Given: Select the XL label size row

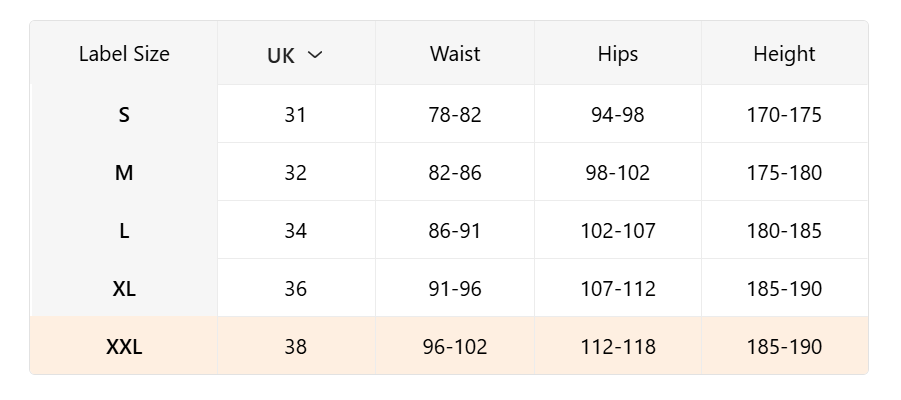Looking at the screenshot, I should point(124,289).
